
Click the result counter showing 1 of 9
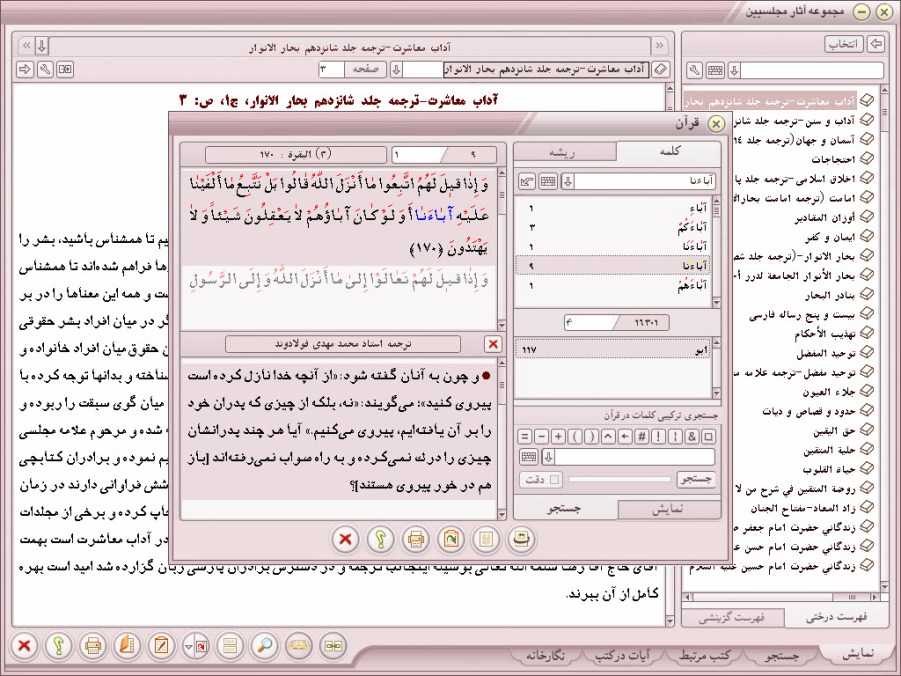[x=444, y=155]
